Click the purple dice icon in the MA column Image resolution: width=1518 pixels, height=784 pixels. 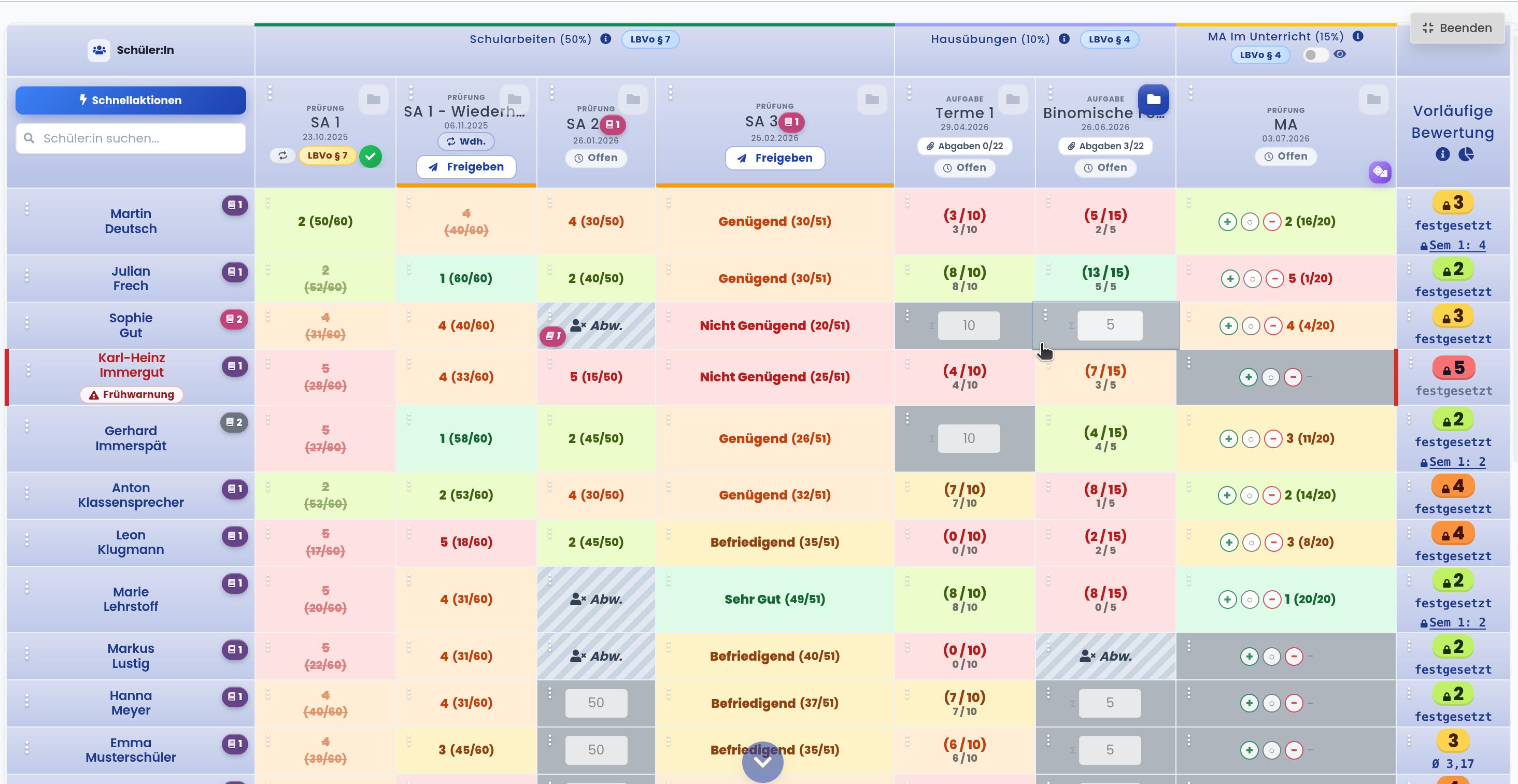(x=1380, y=172)
